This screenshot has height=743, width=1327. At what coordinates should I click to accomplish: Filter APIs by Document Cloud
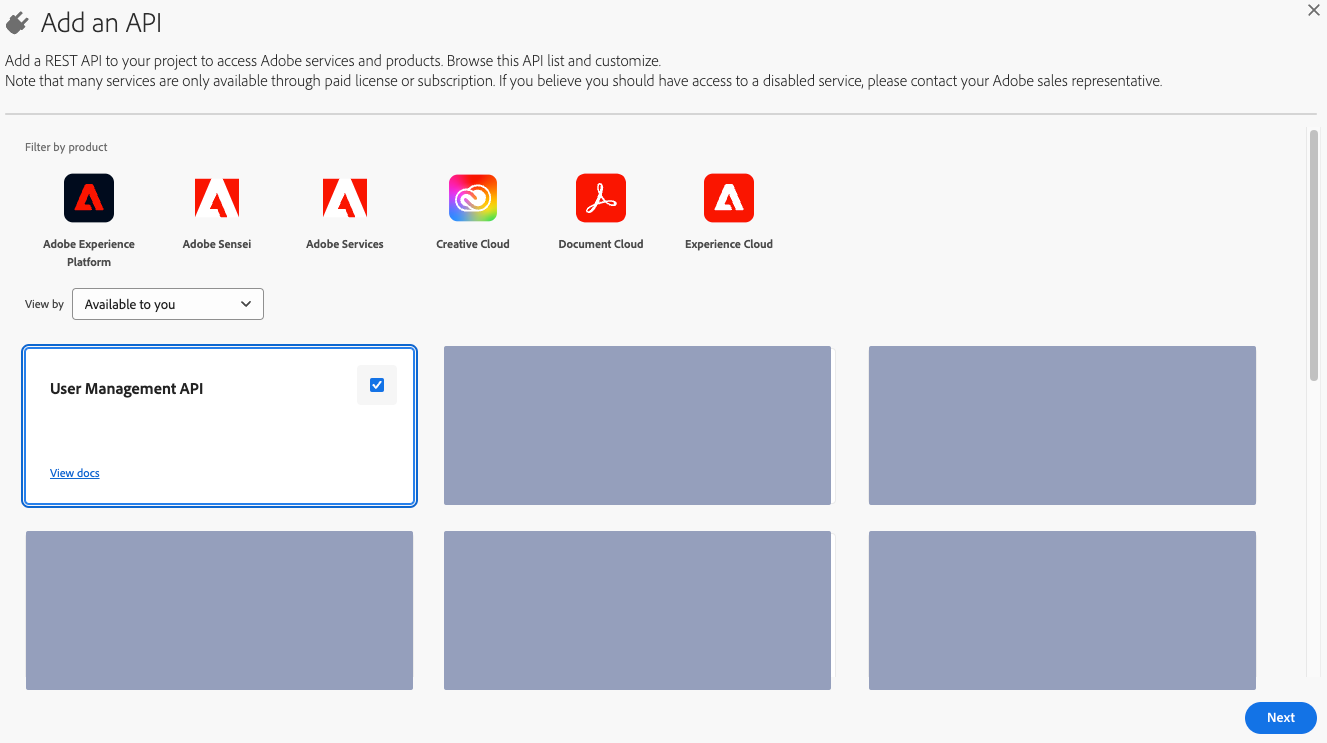(600, 198)
